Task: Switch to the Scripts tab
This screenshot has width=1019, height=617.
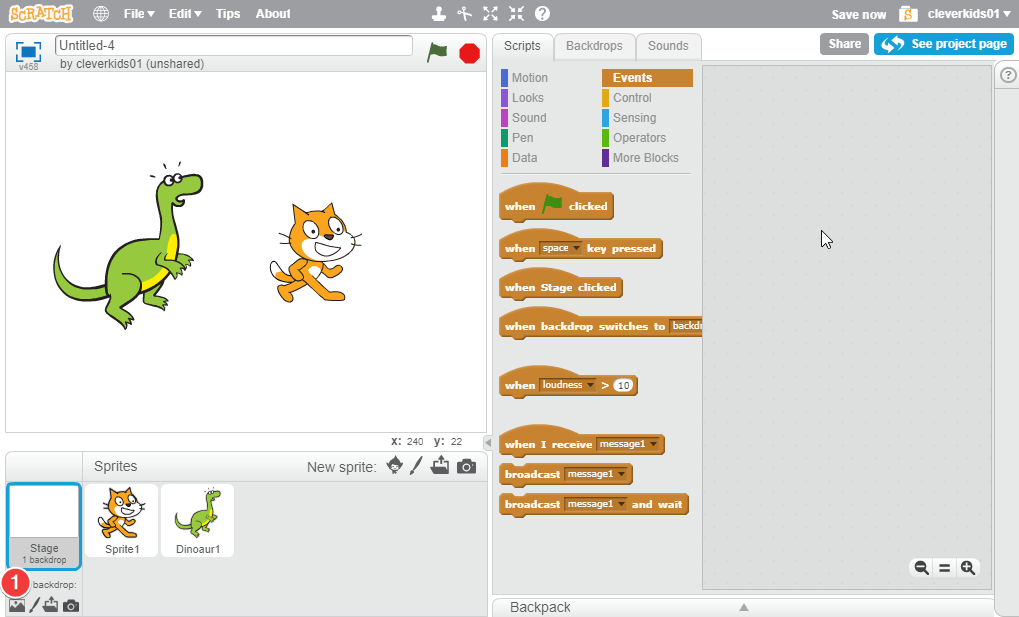Action: (x=522, y=46)
